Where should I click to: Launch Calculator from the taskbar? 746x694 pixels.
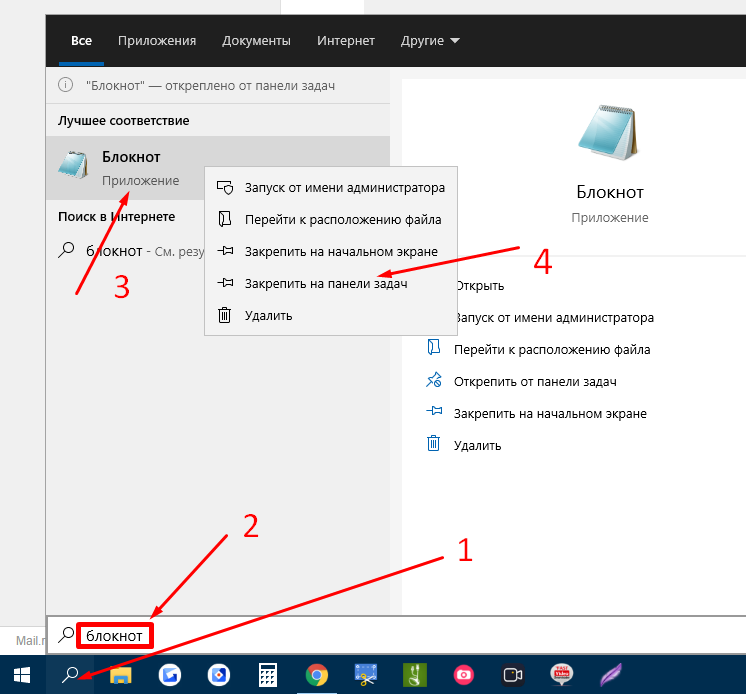pos(267,674)
